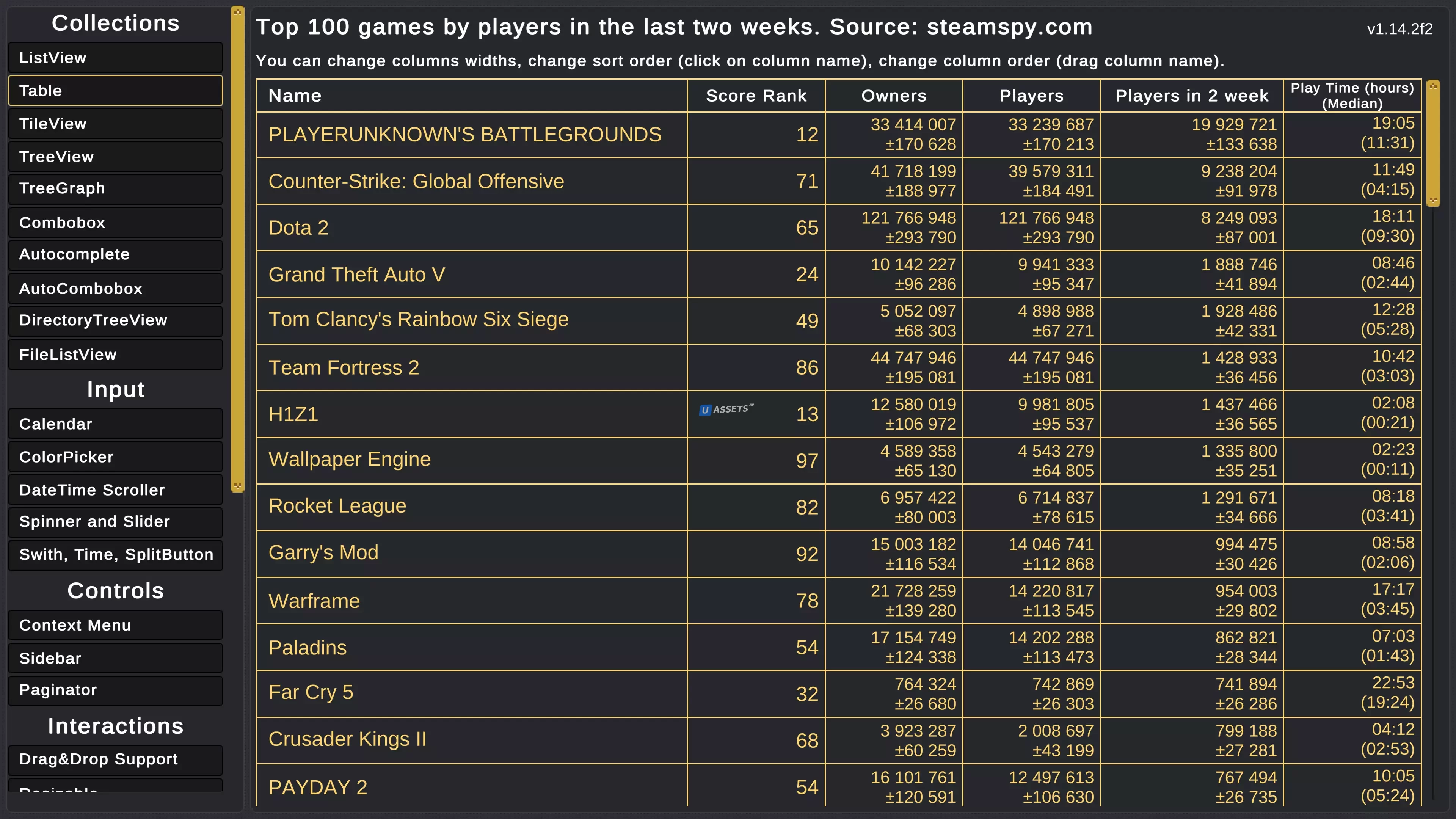Sort by Players in 2 week column
Viewport: 1456px width, 819px height.
[x=1191, y=96]
